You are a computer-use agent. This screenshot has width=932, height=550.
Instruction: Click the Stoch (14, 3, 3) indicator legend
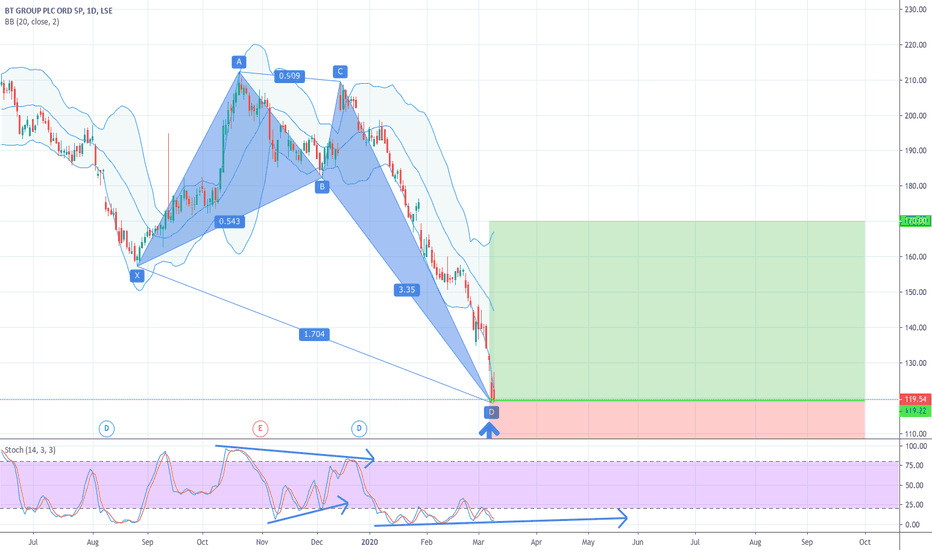click(30, 450)
